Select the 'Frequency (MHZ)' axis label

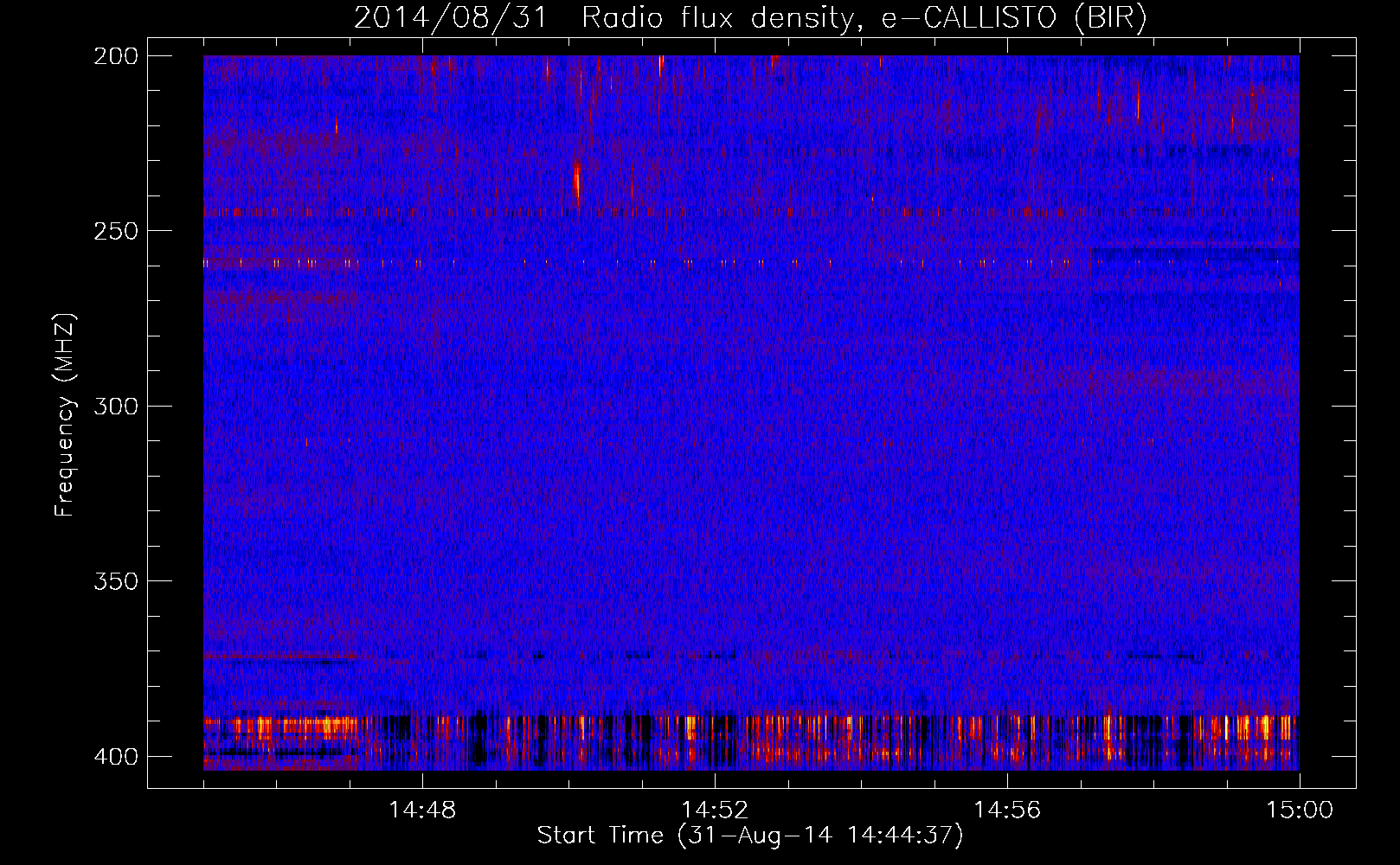click(x=65, y=414)
